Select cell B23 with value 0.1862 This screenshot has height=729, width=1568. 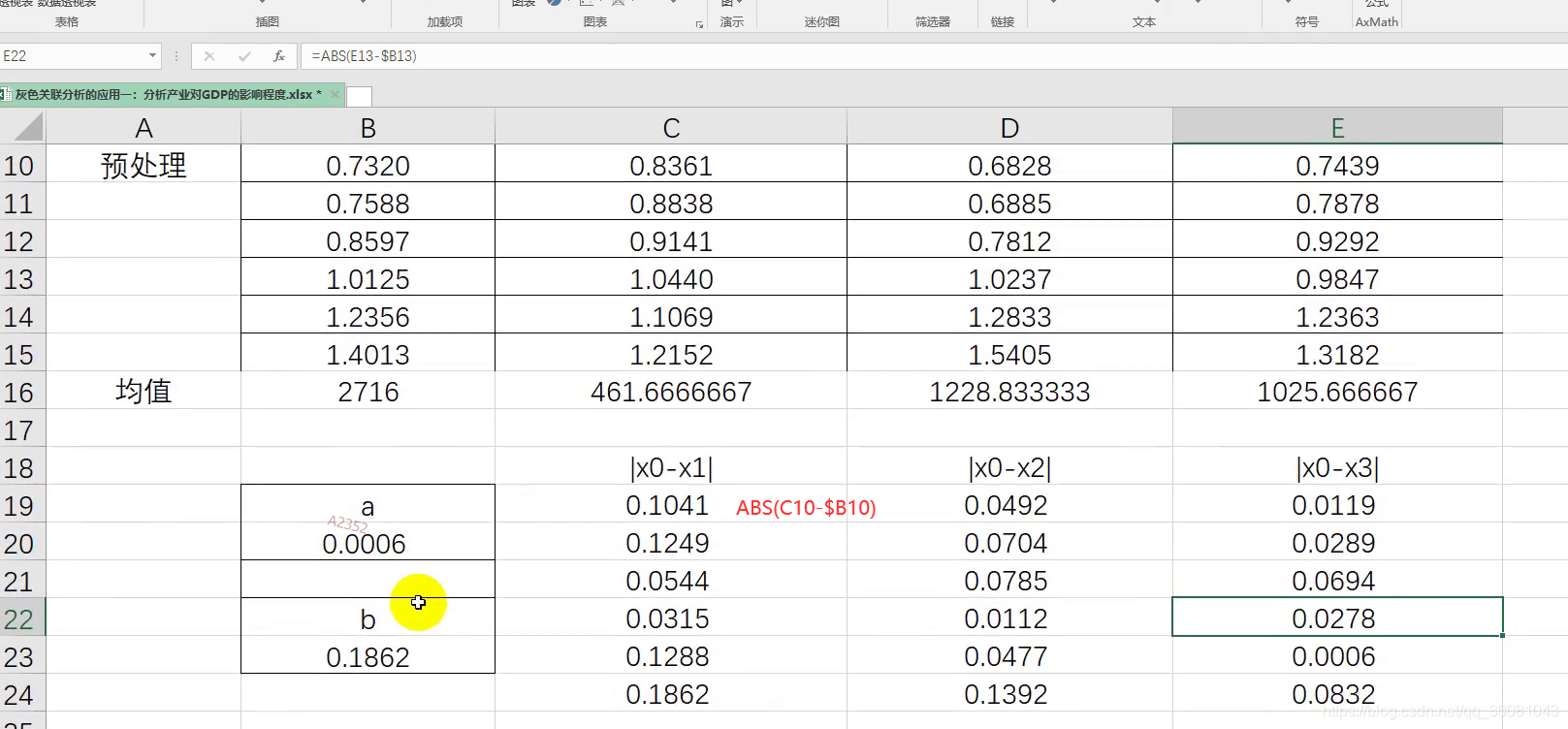[x=368, y=656]
